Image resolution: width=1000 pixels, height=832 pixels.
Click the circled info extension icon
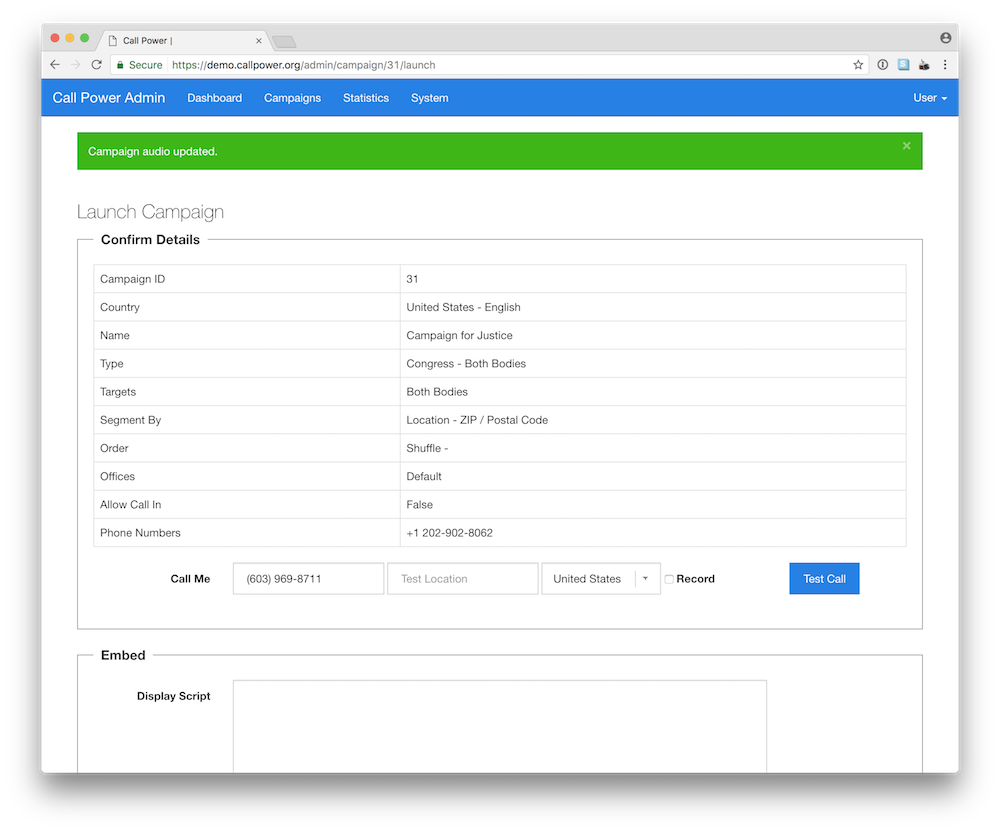[883, 64]
